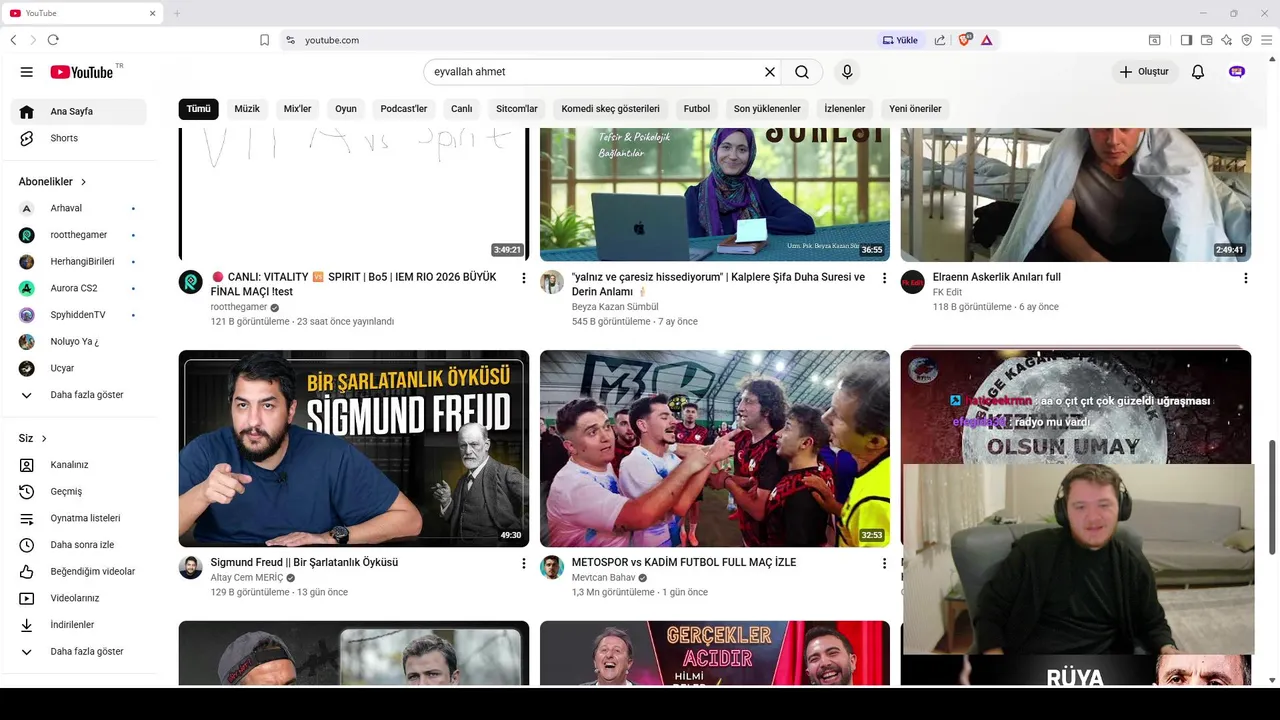Clear the search box text
Screen dimensions: 1280x720
pos(770,72)
